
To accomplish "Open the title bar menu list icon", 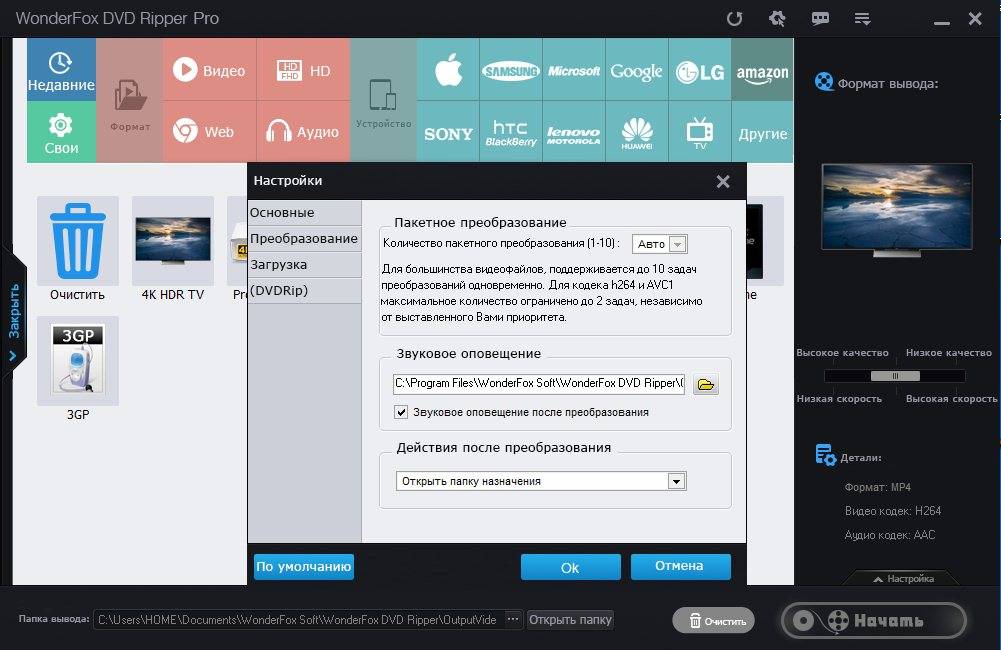I will click(862, 19).
